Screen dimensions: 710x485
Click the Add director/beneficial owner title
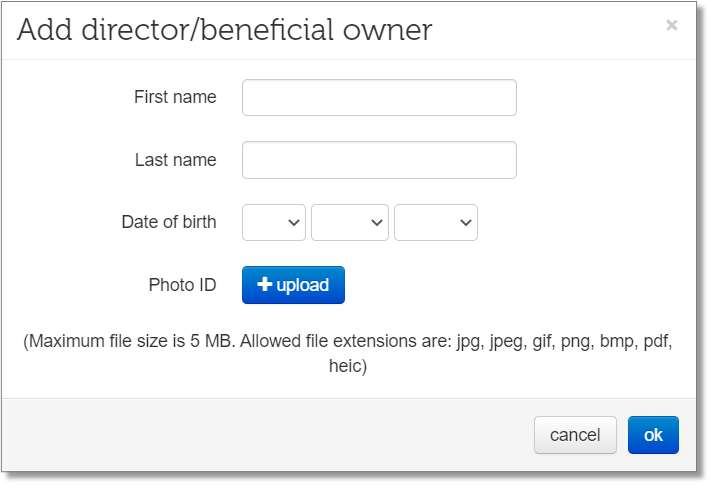(x=225, y=30)
